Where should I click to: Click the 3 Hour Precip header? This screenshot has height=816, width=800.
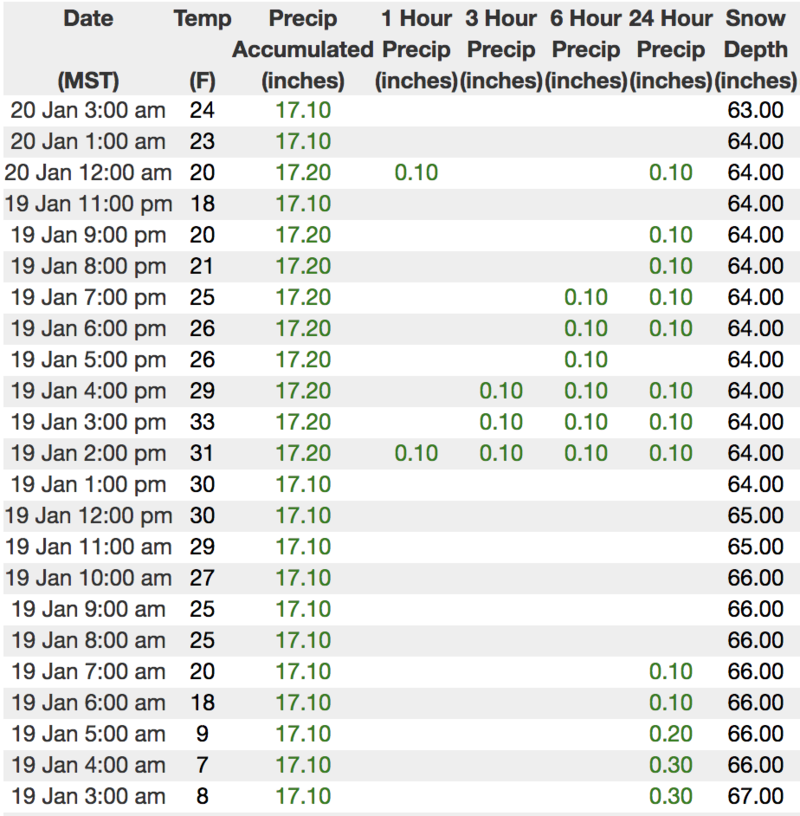503,49
